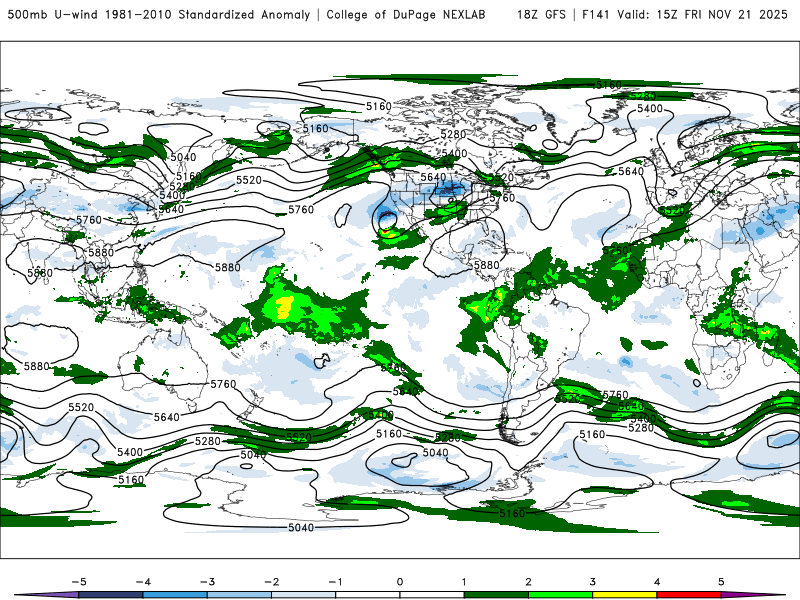Click the 'Valid: 15Z FRI NOV 21 2025' text
Screen dimensions: 800x600
[x=703, y=15]
